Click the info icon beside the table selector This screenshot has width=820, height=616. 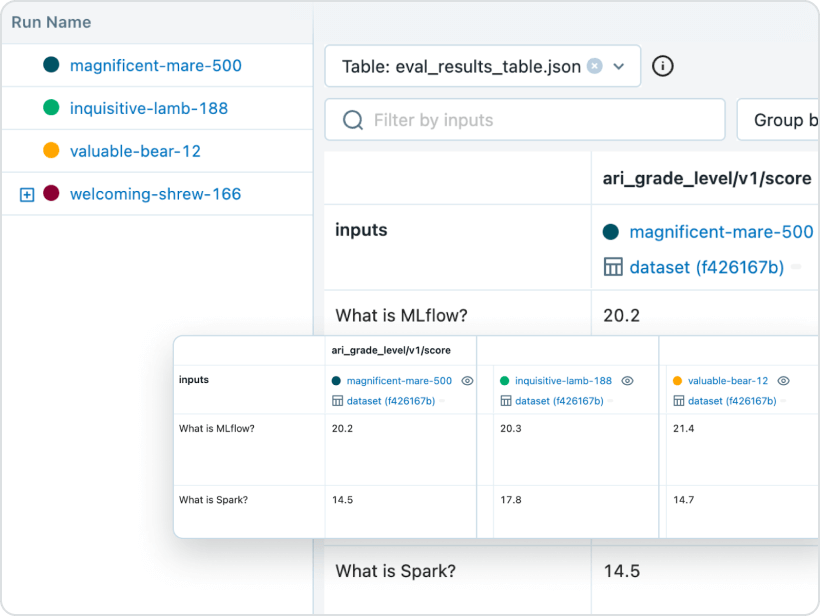pyautogui.click(x=662, y=66)
